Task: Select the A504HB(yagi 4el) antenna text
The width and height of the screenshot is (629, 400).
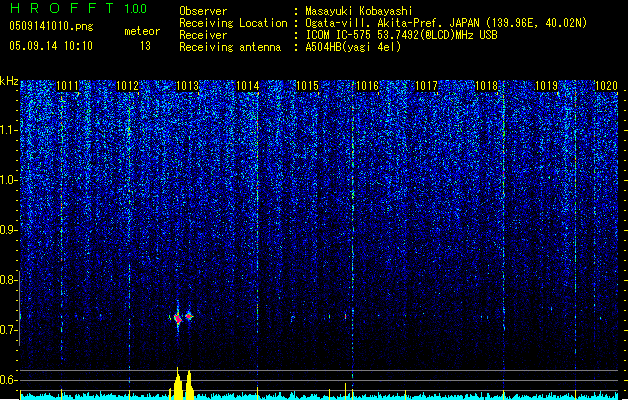Action: tap(353, 47)
